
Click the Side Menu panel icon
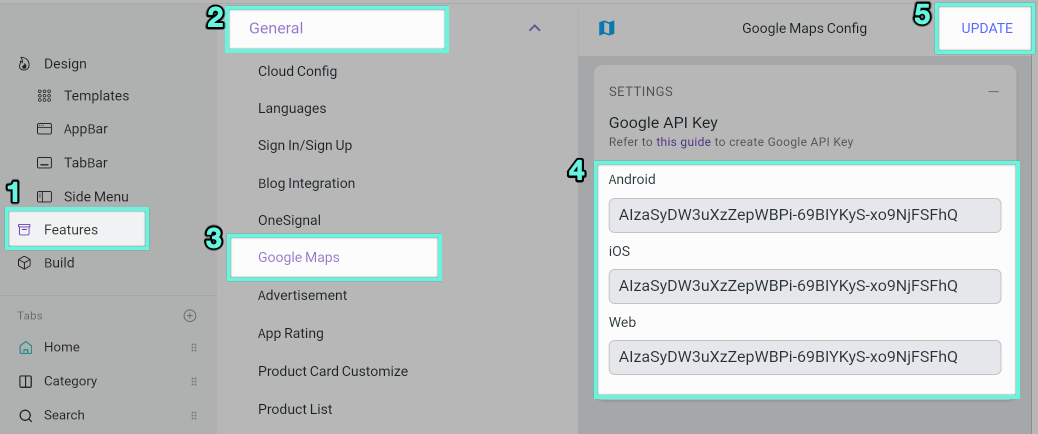[x=44, y=196]
